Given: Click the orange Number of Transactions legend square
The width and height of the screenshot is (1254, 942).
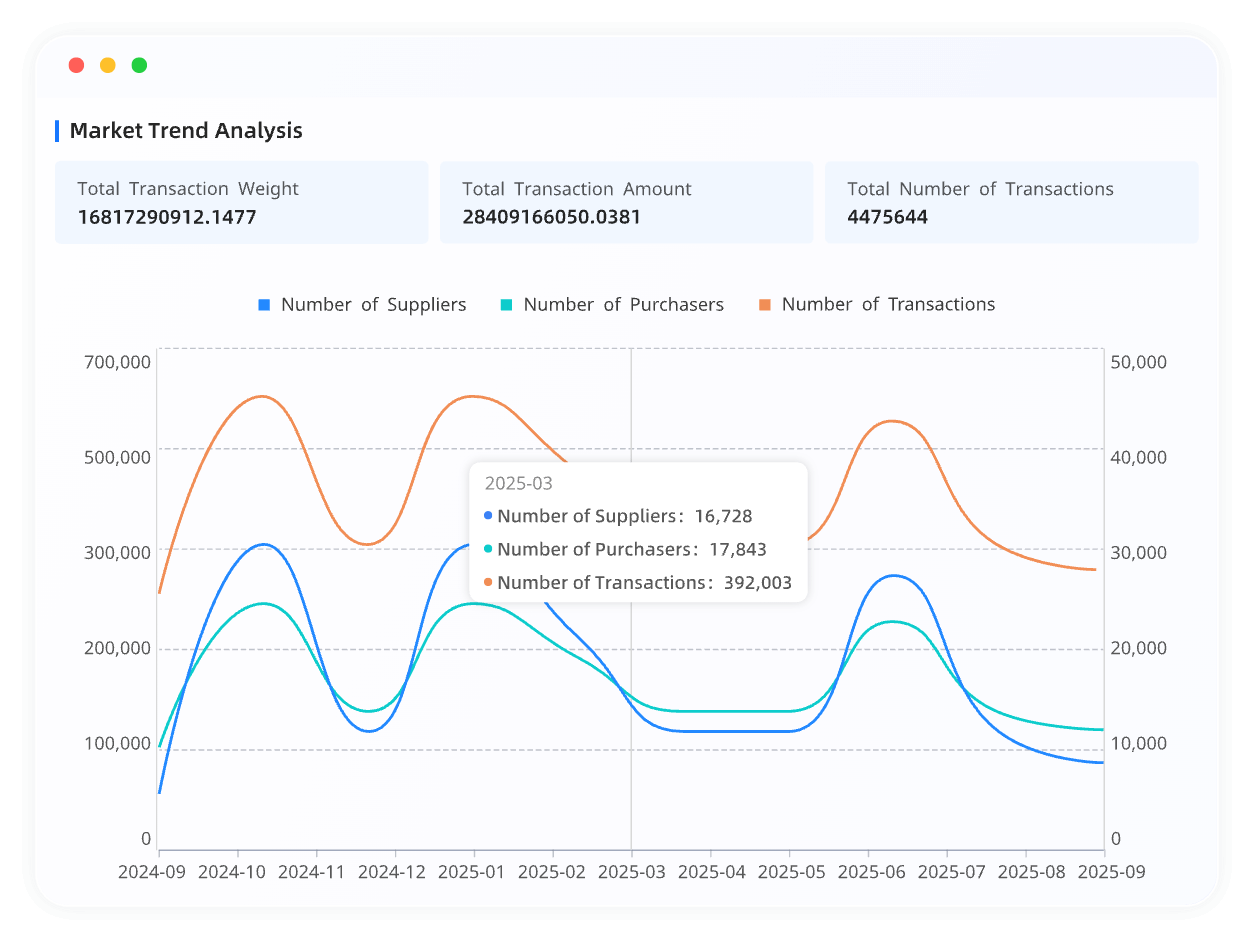Looking at the screenshot, I should [x=765, y=305].
